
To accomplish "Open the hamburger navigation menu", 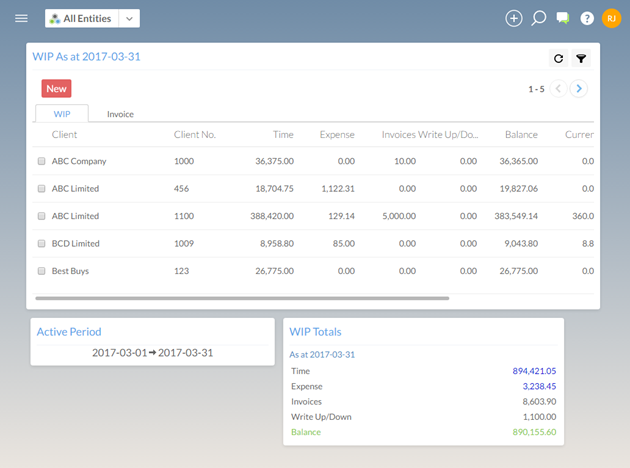I will [21, 18].
